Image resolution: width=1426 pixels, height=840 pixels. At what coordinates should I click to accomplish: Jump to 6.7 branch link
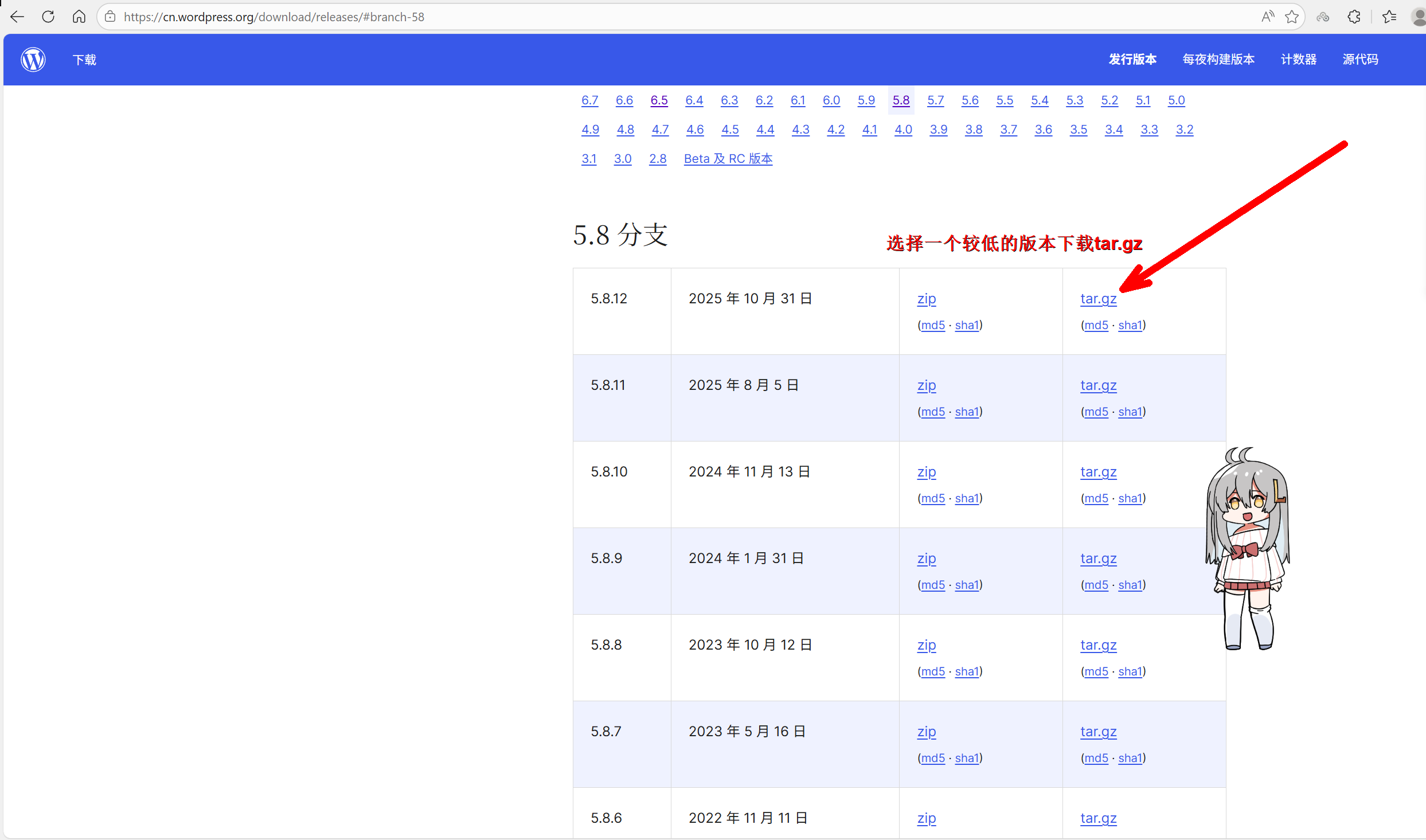(589, 100)
